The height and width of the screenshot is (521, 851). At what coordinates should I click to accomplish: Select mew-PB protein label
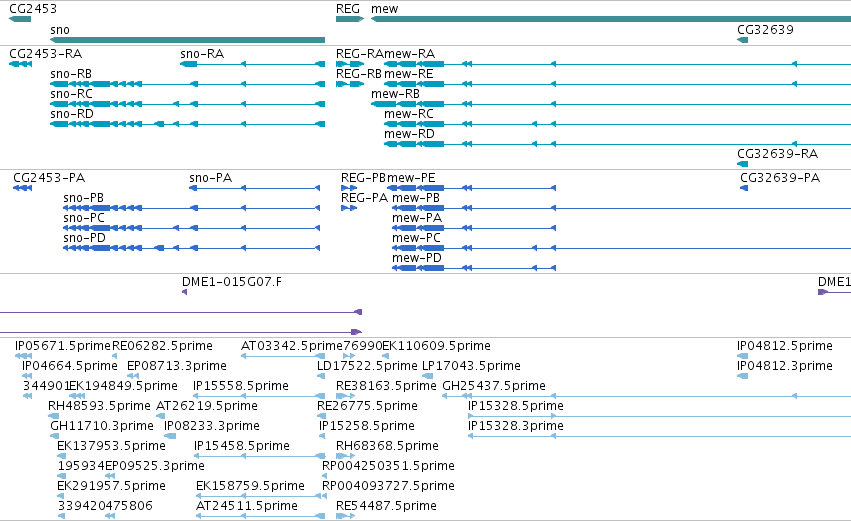[x=416, y=198]
